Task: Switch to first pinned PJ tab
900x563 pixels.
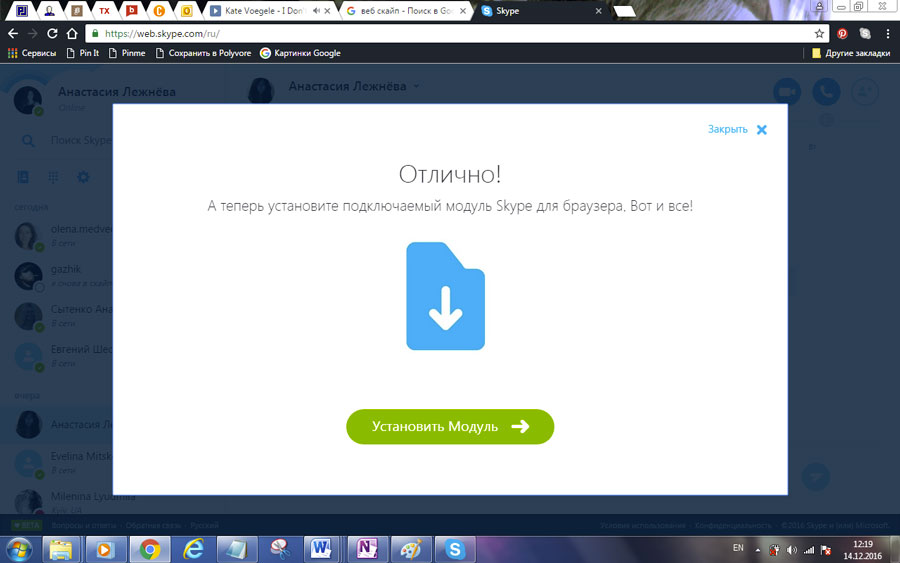Action: click(22, 11)
